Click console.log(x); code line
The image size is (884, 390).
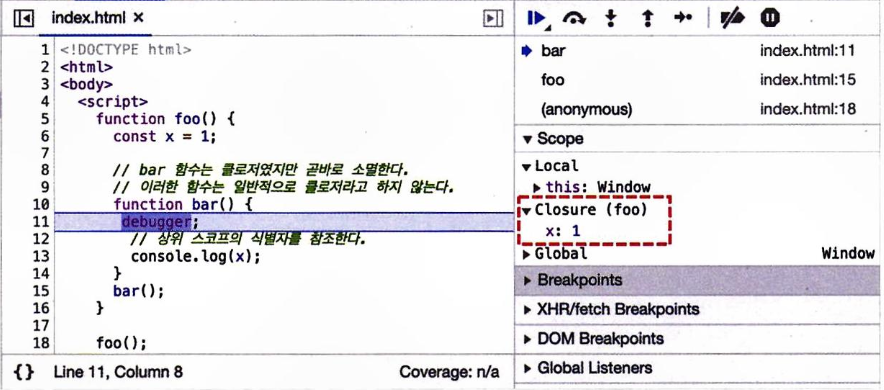(x=196, y=256)
